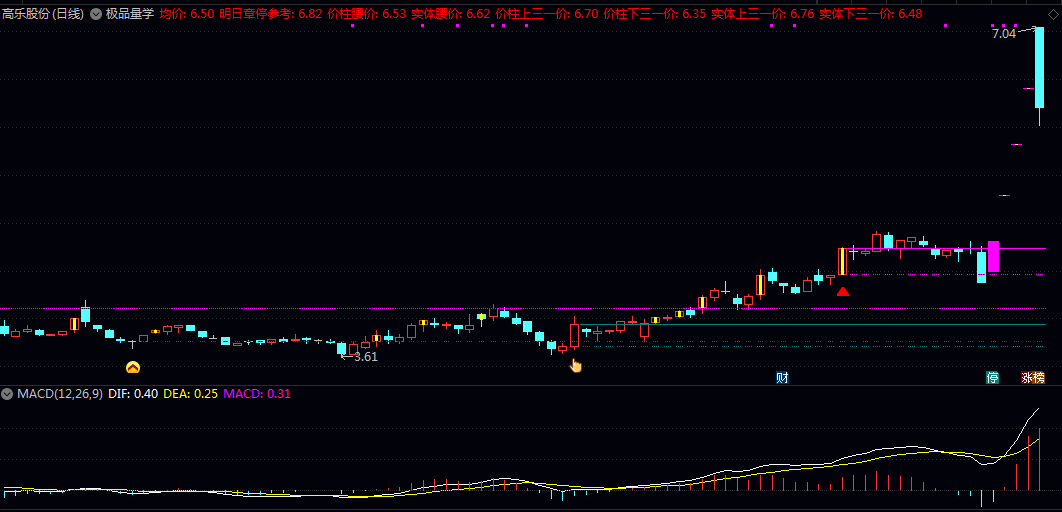1062x512 pixels.
Task: Select the magenta-filled candlestick
Action: point(994,257)
